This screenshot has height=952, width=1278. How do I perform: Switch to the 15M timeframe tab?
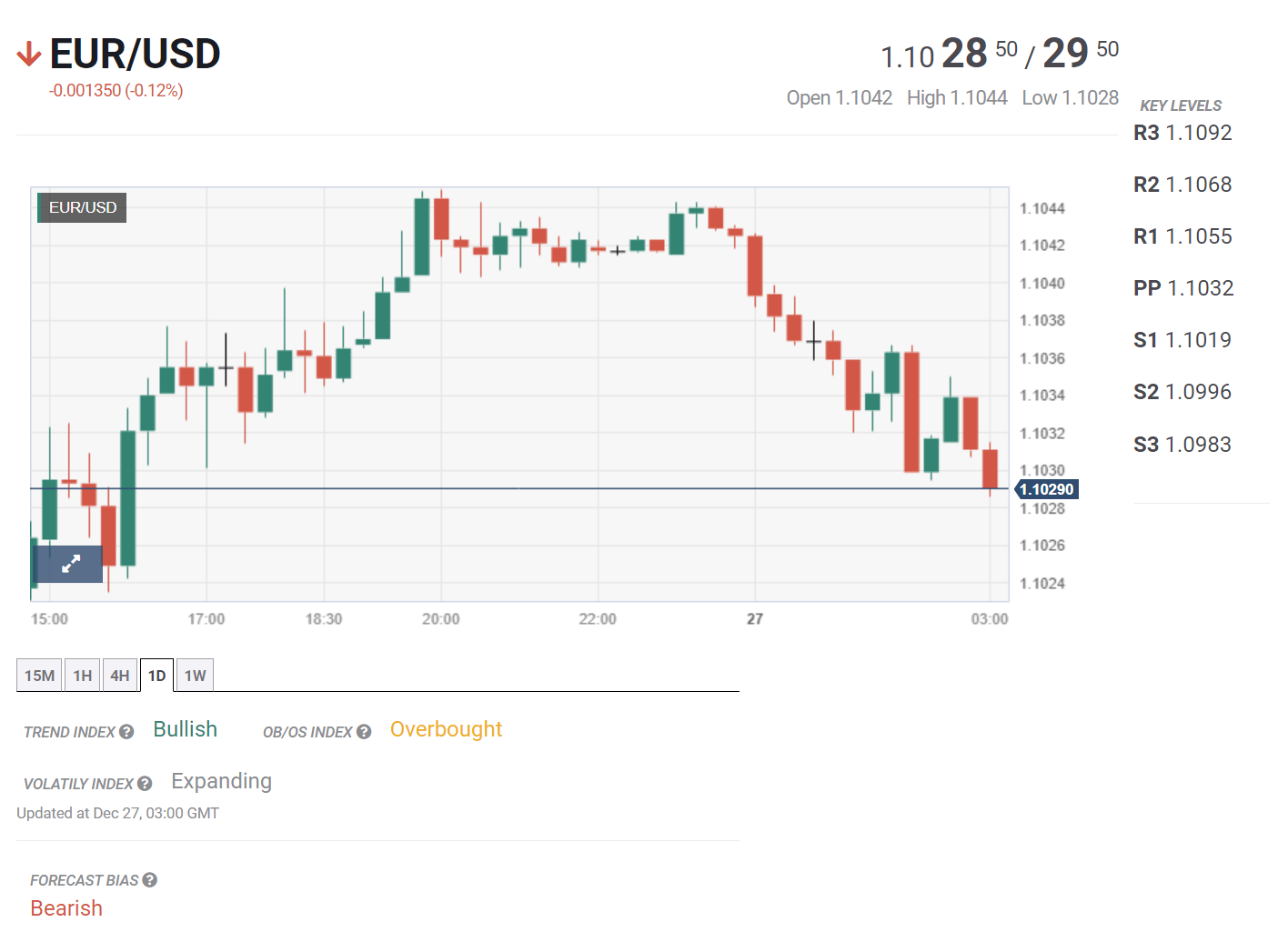(39, 676)
